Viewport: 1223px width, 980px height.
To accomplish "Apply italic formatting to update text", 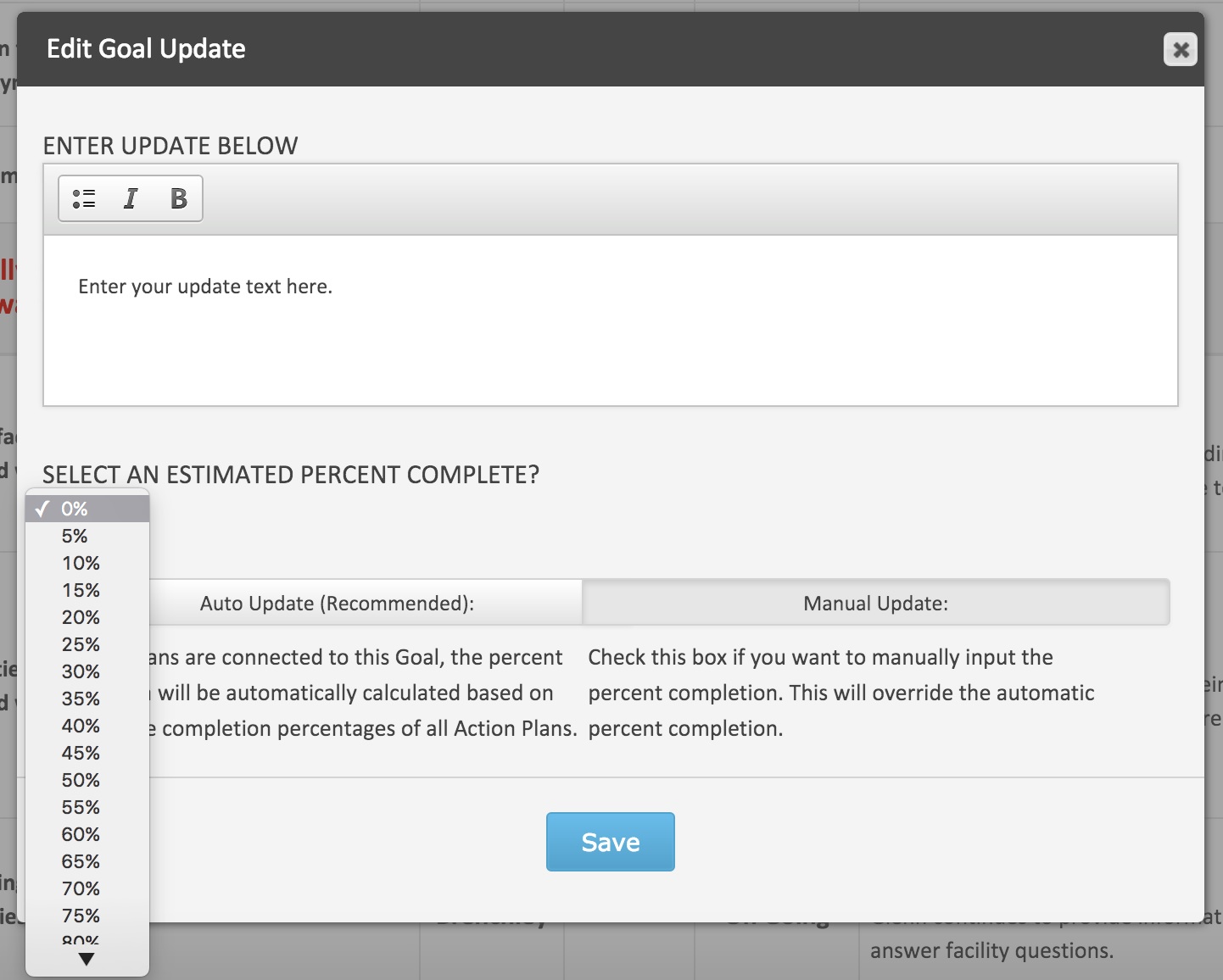I will point(131,198).
